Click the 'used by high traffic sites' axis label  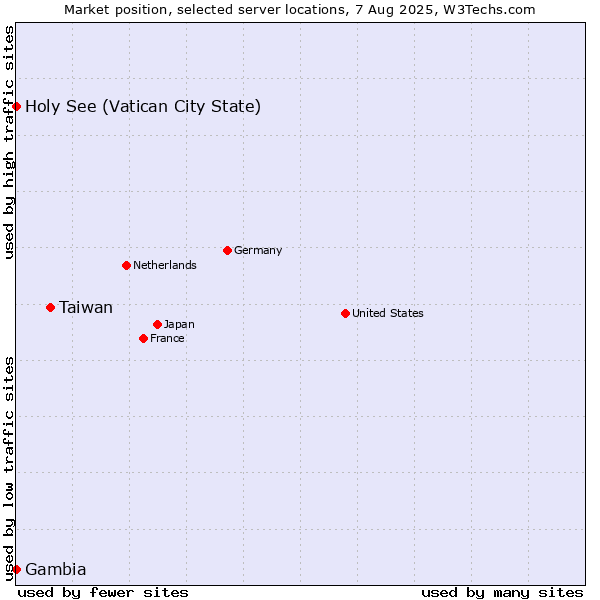(x=9, y=142)
